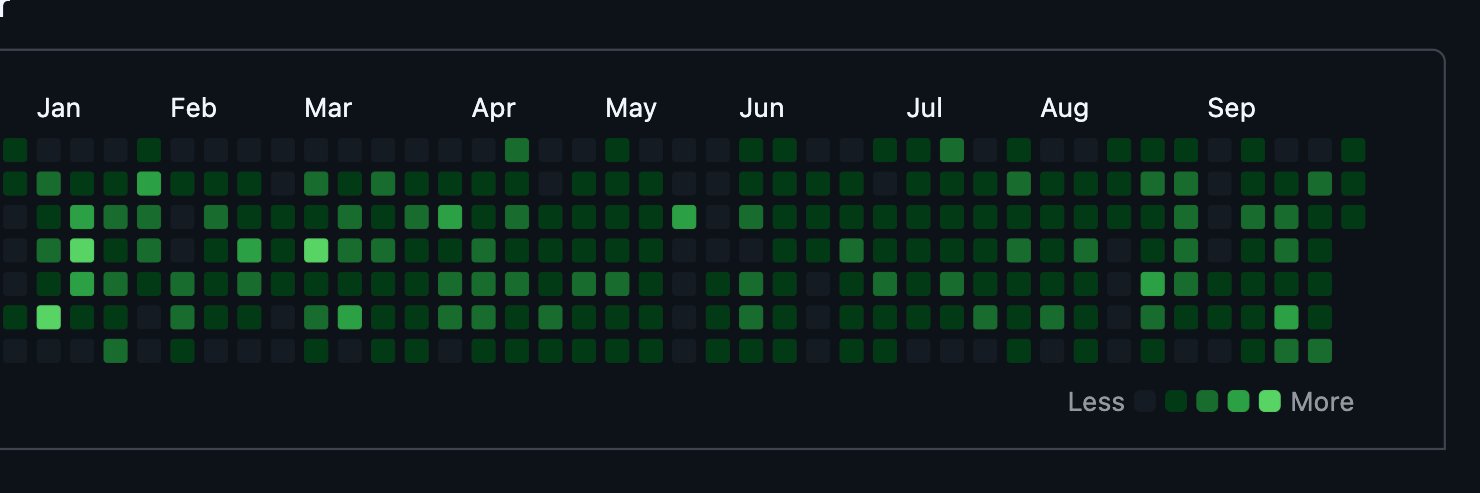Select the "Feb" month label

193,108
